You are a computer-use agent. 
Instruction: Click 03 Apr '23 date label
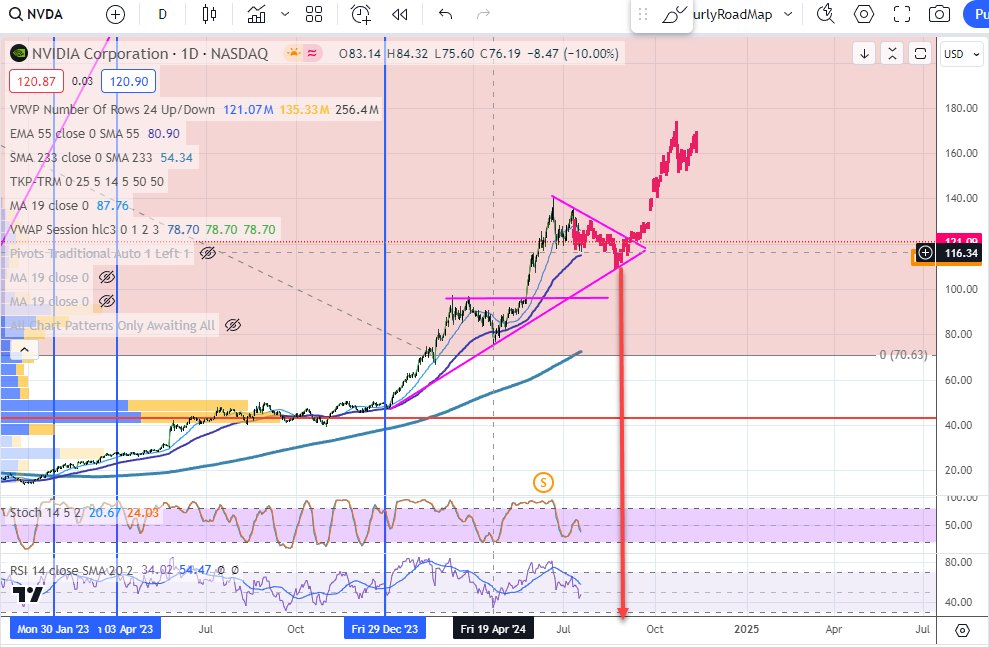click(129, 629)
